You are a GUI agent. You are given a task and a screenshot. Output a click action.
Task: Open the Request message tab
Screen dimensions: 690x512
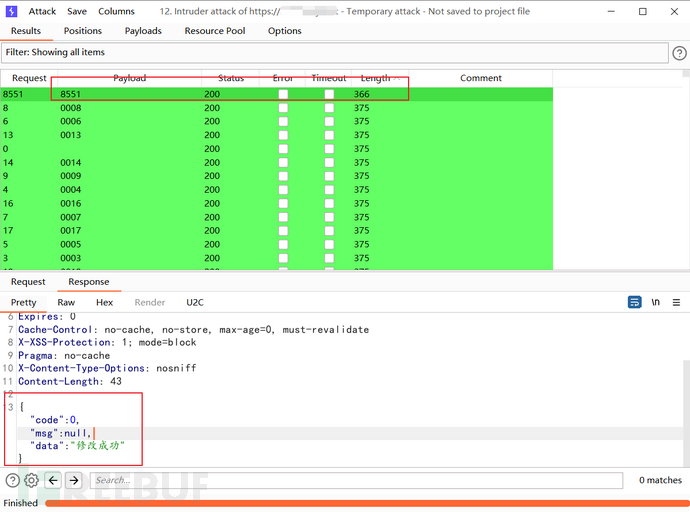(28, 282)
